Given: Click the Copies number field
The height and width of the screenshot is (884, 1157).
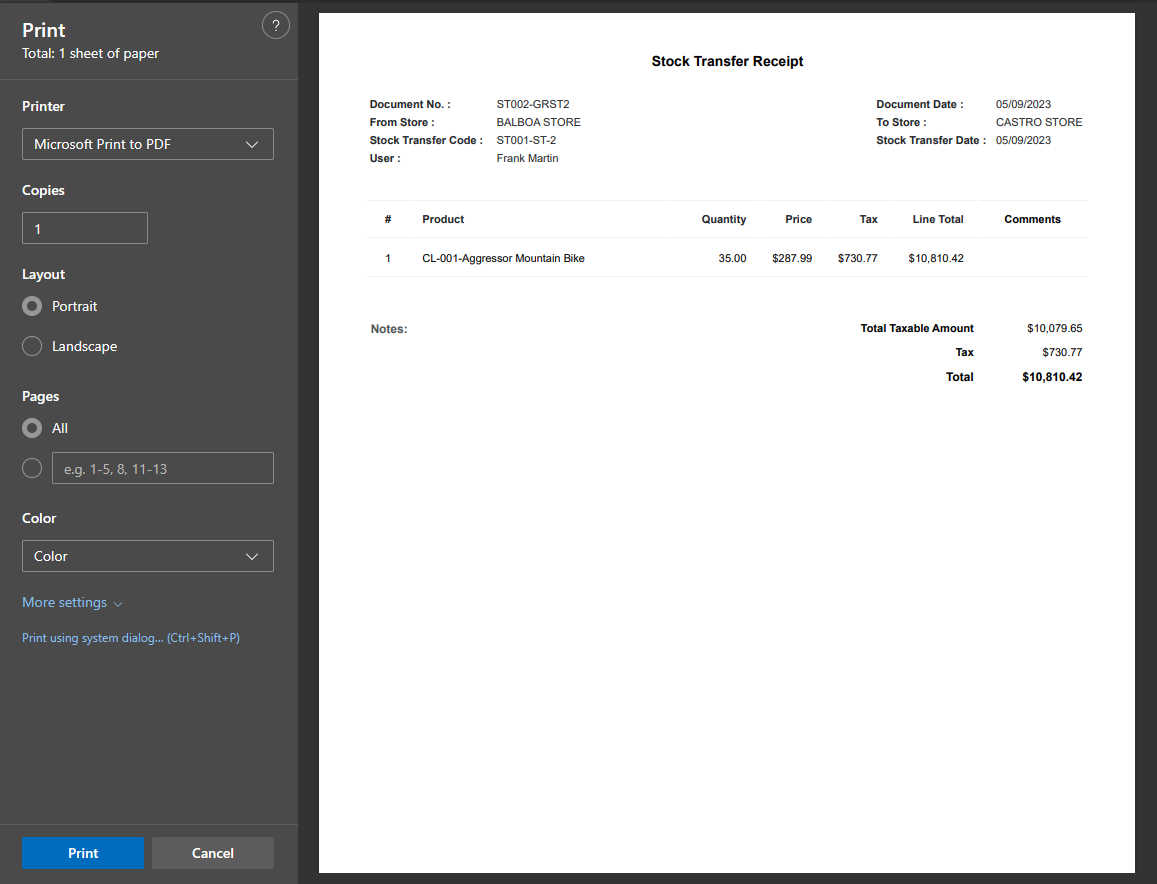Looking at the screenshot, I should click(x=85, y=228).
